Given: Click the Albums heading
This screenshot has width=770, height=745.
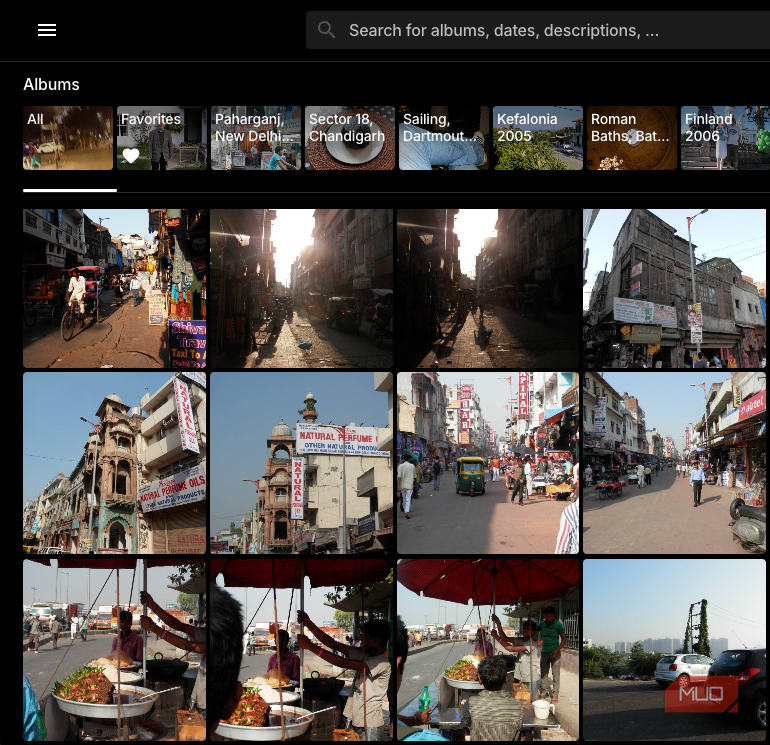Looking at the screenshot, I should coord(51,84).
